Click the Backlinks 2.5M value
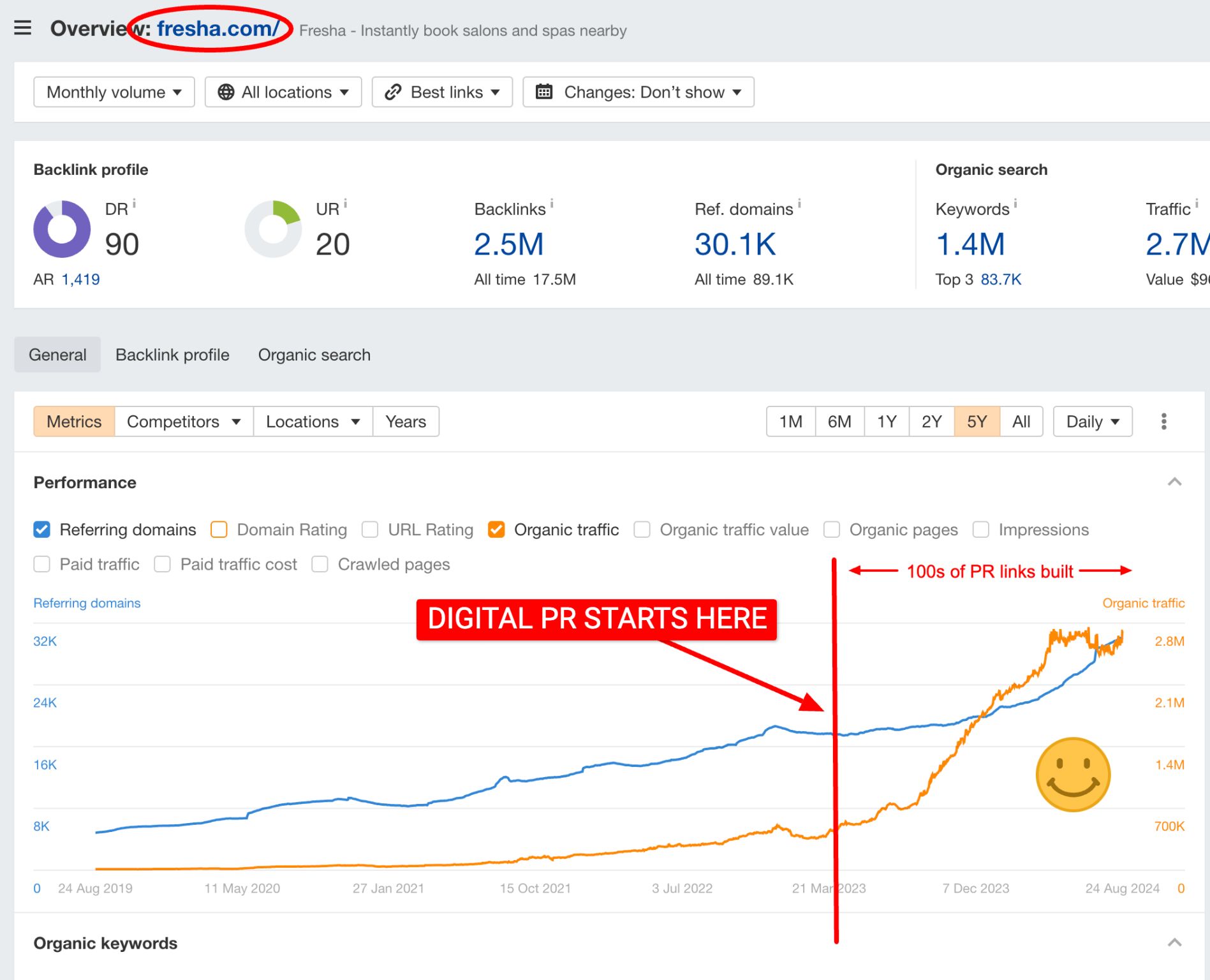 [x=509, y=244]
